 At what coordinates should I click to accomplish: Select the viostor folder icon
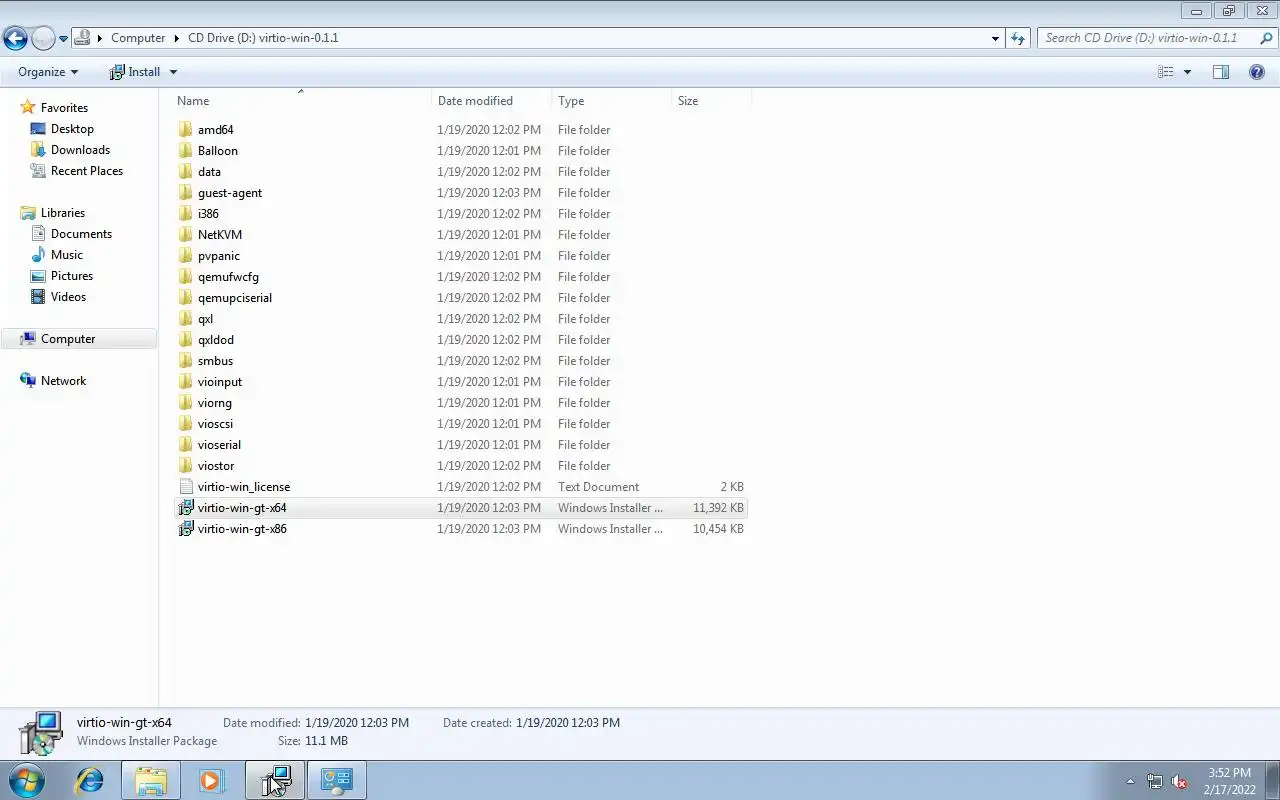click(x=185, y=466)
